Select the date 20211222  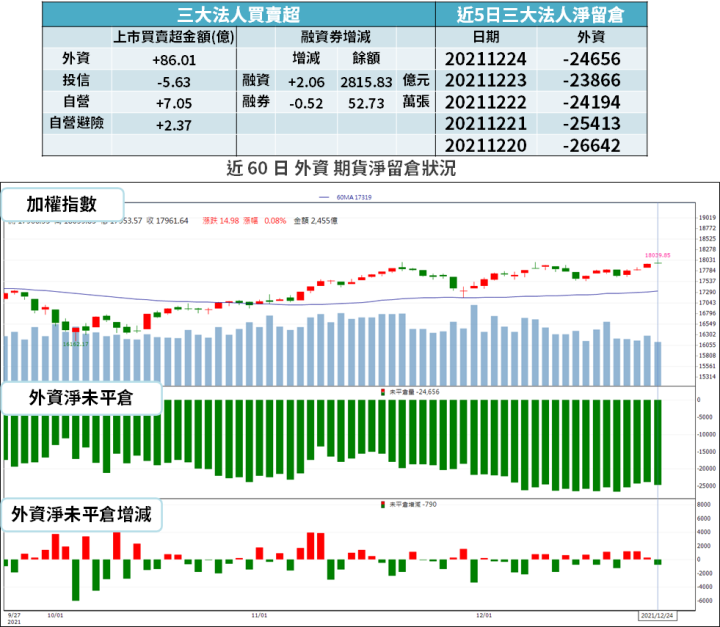486,102
